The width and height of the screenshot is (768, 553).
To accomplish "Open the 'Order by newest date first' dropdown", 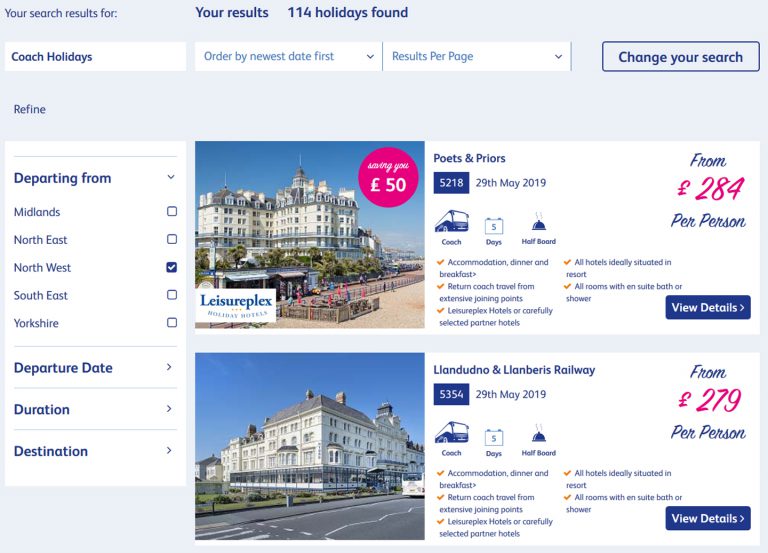I will coord(288,56).
